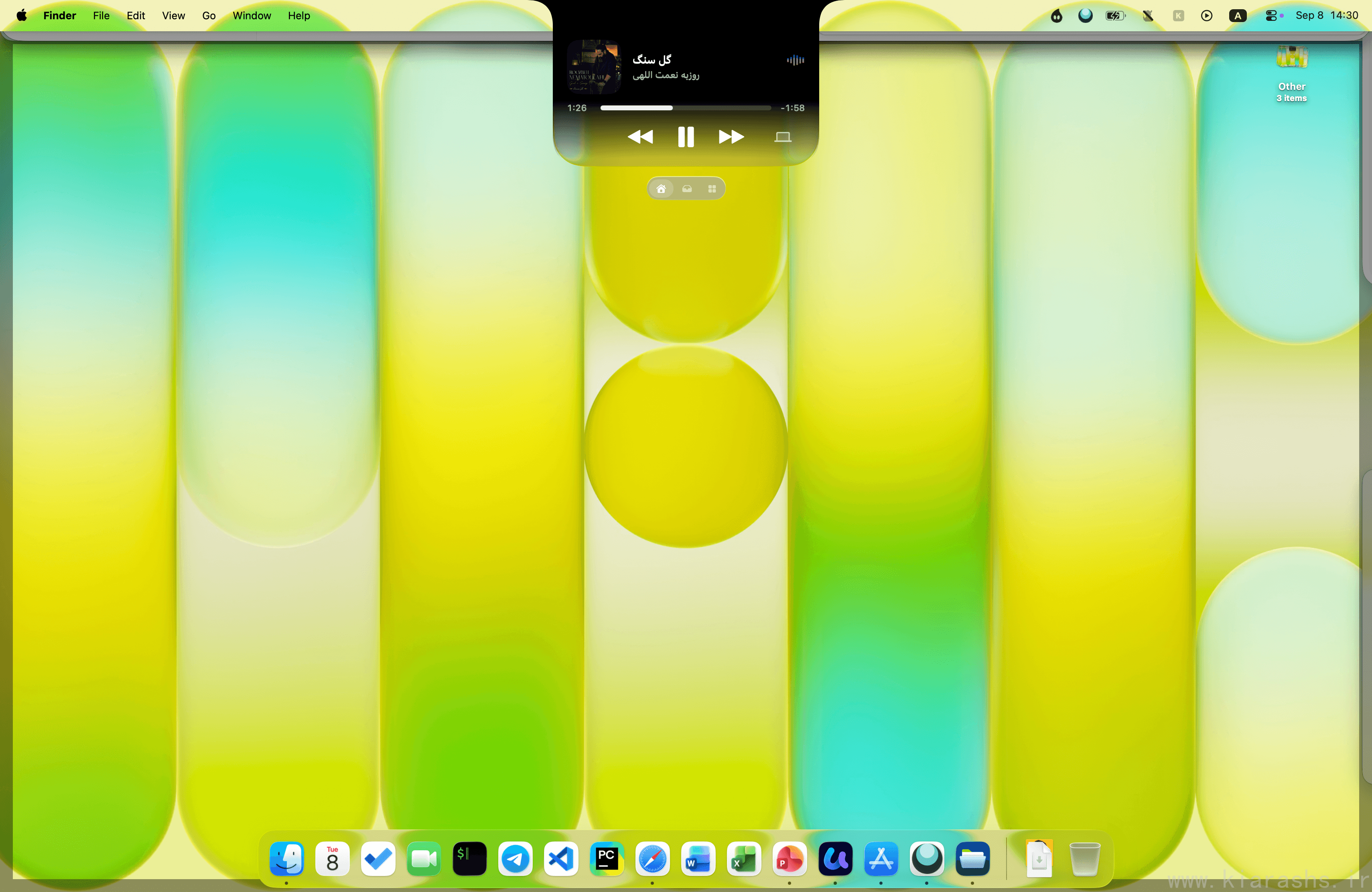Open PyCharm from the Dock

[x=607, y=859]
